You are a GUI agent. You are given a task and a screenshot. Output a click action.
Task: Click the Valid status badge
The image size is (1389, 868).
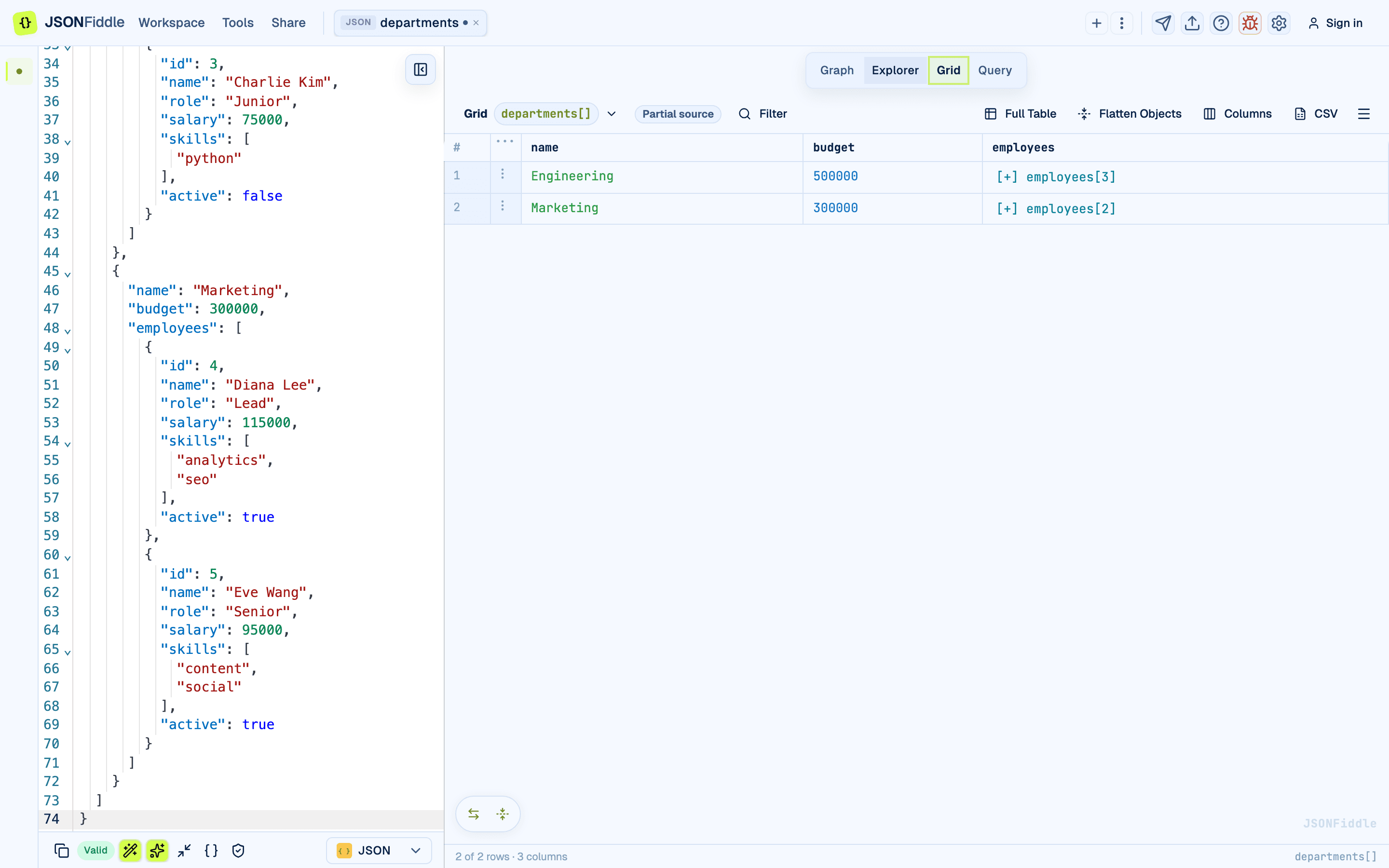[x=95, y=850]
